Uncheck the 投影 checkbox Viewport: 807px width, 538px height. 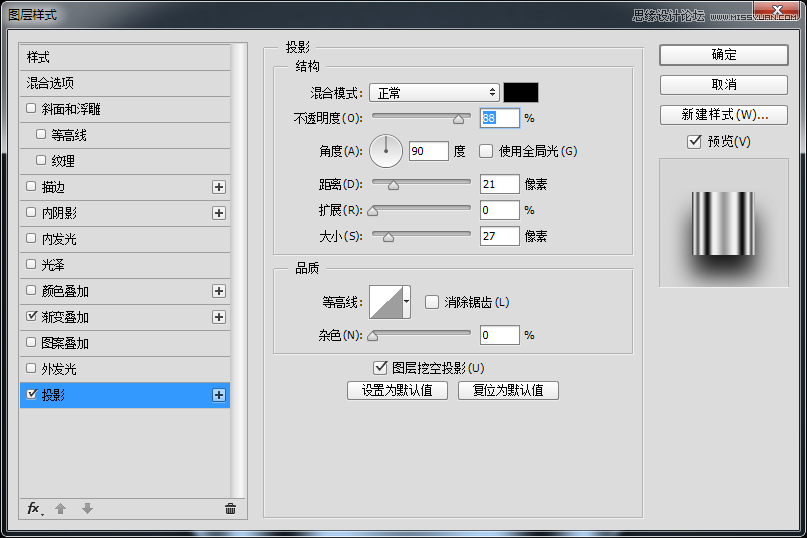(31, 394)
